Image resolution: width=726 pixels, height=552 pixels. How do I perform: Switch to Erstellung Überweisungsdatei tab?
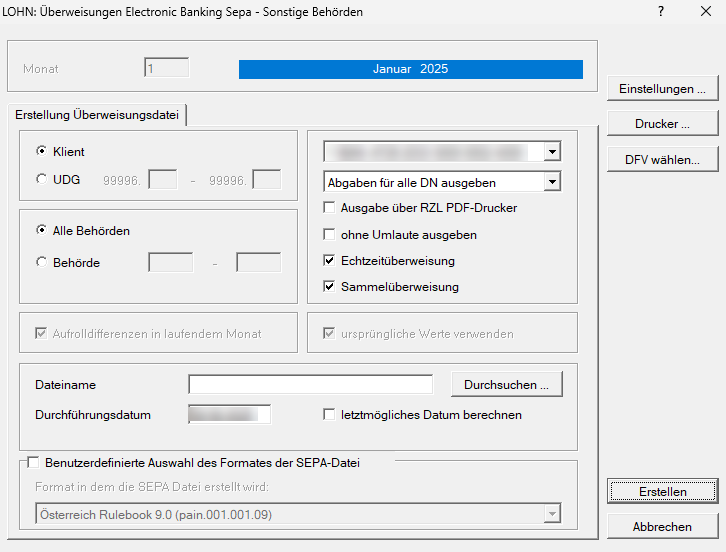tap(97, 116)
